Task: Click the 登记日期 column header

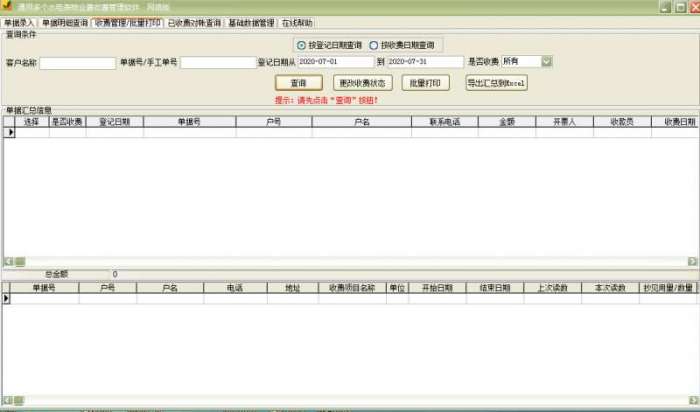Action: [114, 121]
